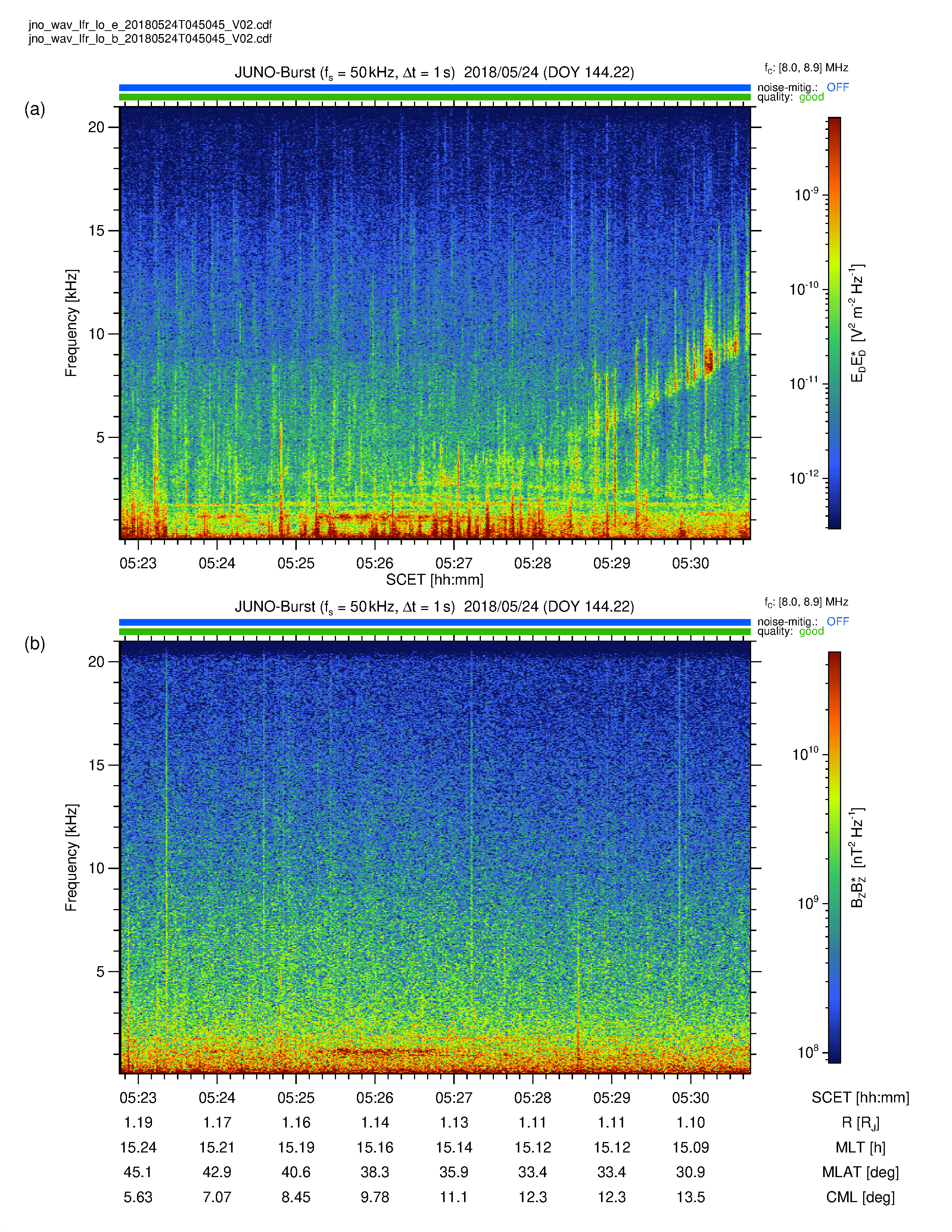The height and width of the screenshot is (1232, 952).
Task: Click the CML value 13.5
Action: pyautogui.click(x=690, y=1197)
